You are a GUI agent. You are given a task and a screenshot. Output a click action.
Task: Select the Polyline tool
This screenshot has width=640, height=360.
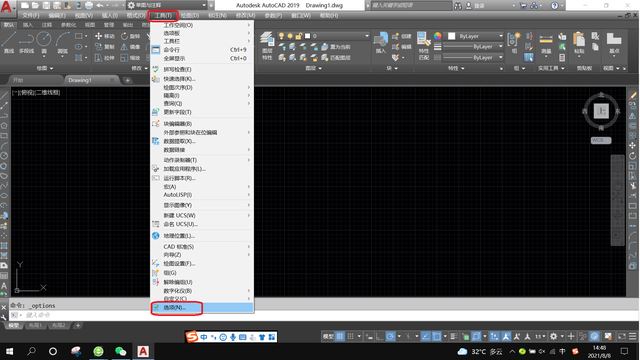(26, 43)
